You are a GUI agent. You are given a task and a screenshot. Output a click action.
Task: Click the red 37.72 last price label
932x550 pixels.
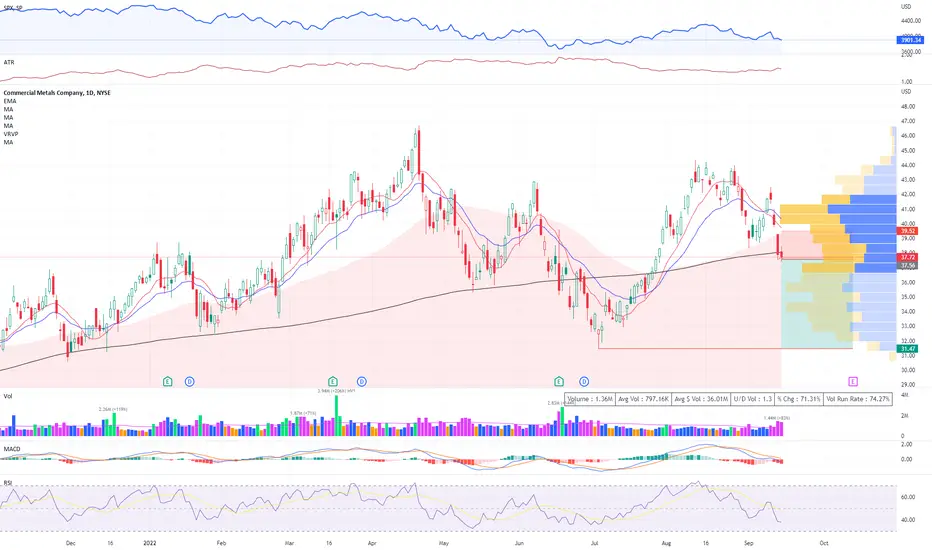click(908, 257)
